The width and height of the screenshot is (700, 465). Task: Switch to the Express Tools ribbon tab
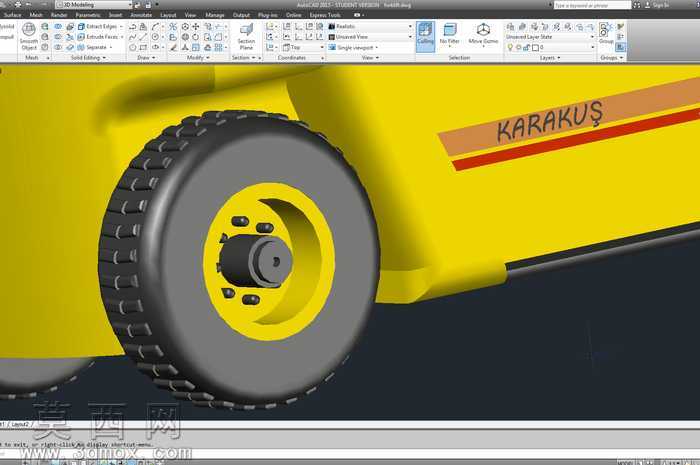click(x=325, y=15)
